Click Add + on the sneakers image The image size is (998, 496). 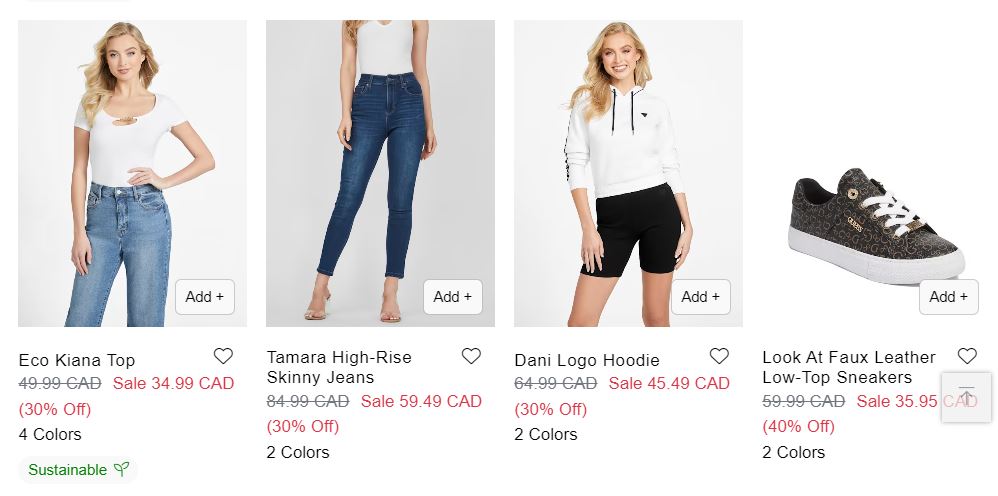pyautogui.click(x=948, y=297)
